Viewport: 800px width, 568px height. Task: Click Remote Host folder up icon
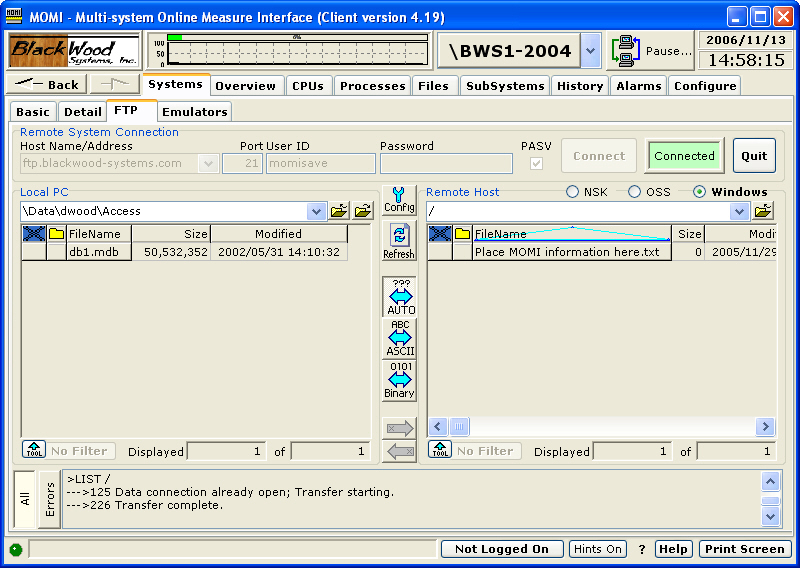pos(763,211)
